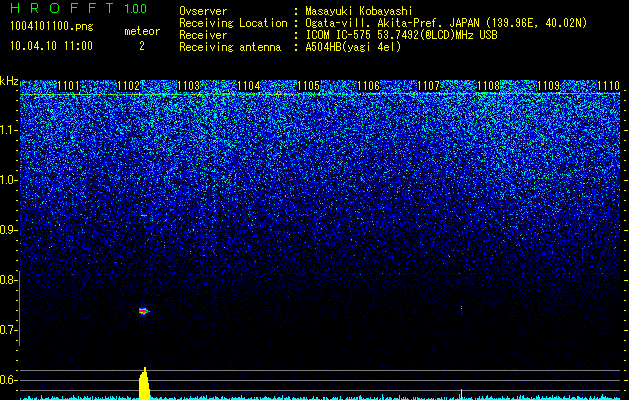Click the 1109 time marker
The height and width of the screenshot is (400, 629).
(548, 85)
